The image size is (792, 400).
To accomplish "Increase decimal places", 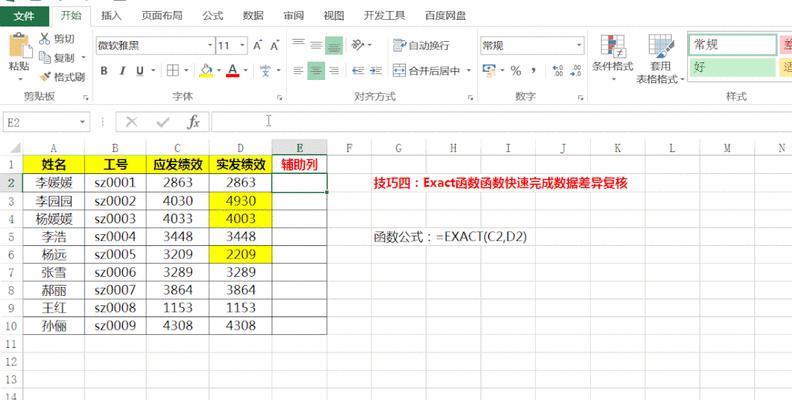I will pos(558,71).
